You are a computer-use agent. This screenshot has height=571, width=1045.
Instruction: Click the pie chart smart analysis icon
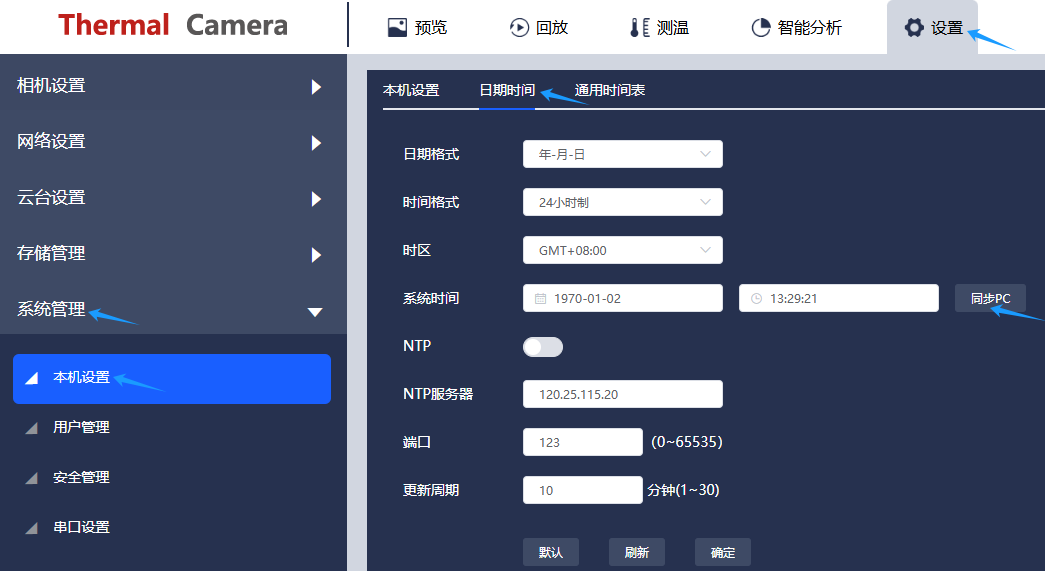click(761, 28)
